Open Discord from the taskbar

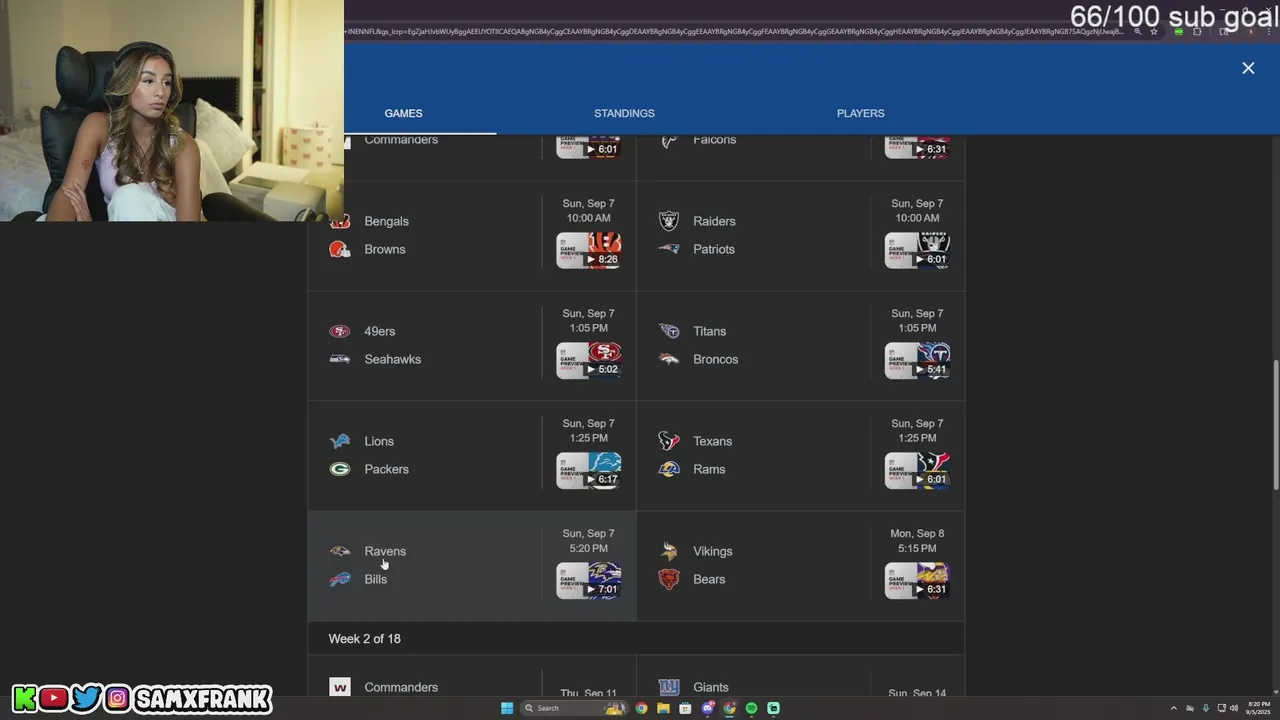[x=708, y=708]
